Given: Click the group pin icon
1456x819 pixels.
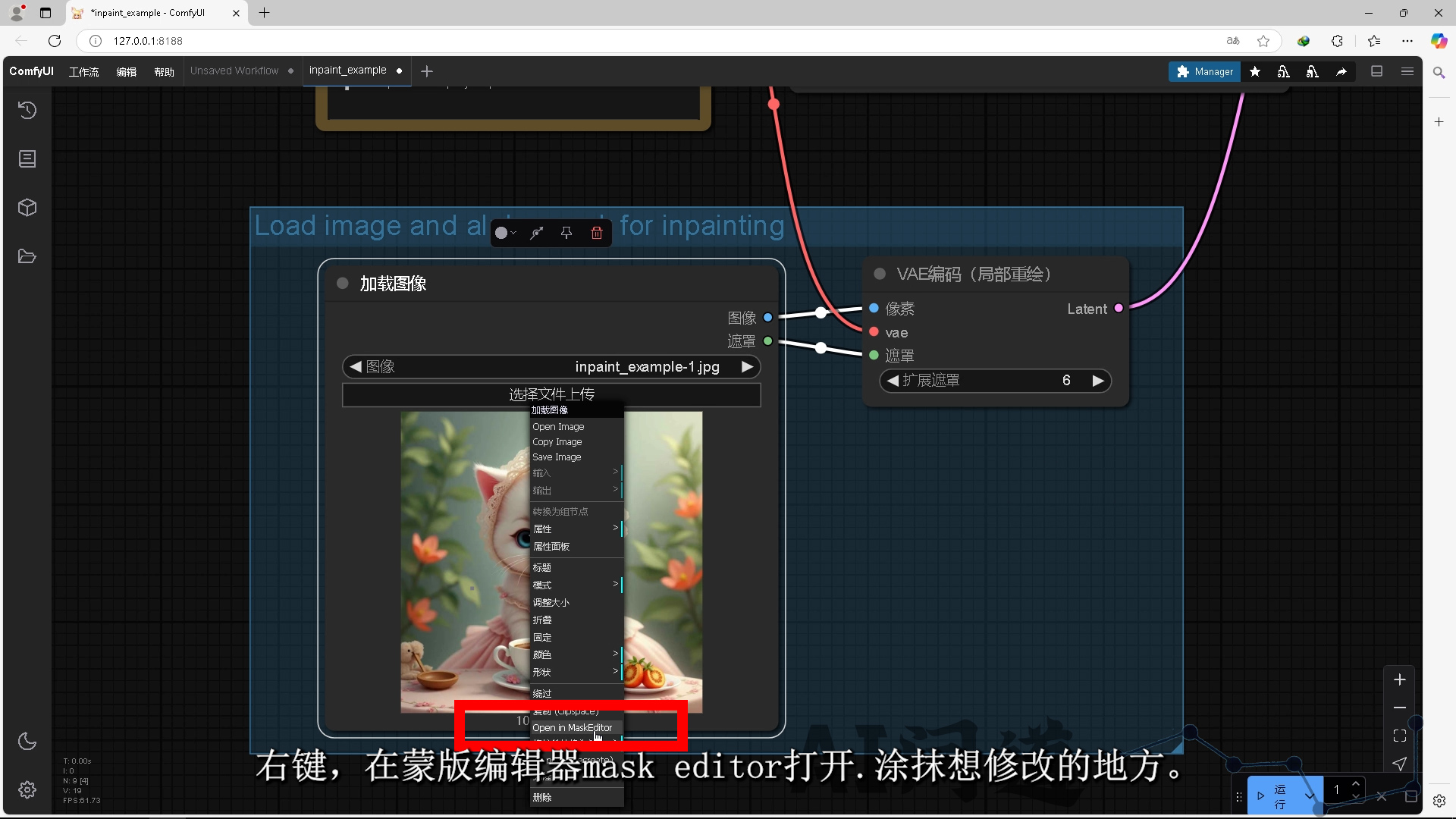Looking at the screenshot, I should [x=566, y=233].
